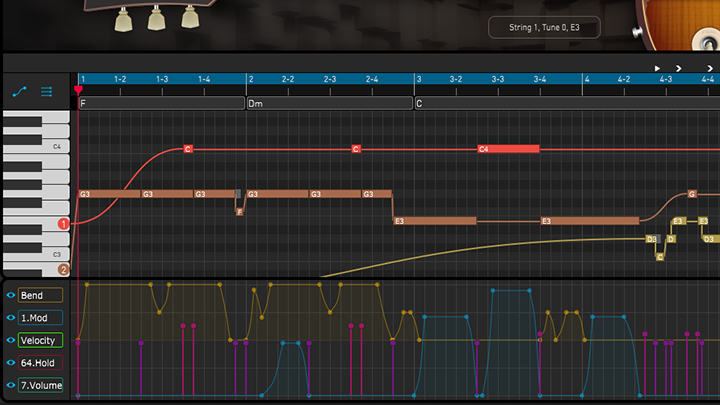720x405 pixels.
Task: Click bar 2 on the timeline ruler
Action: 251,78
